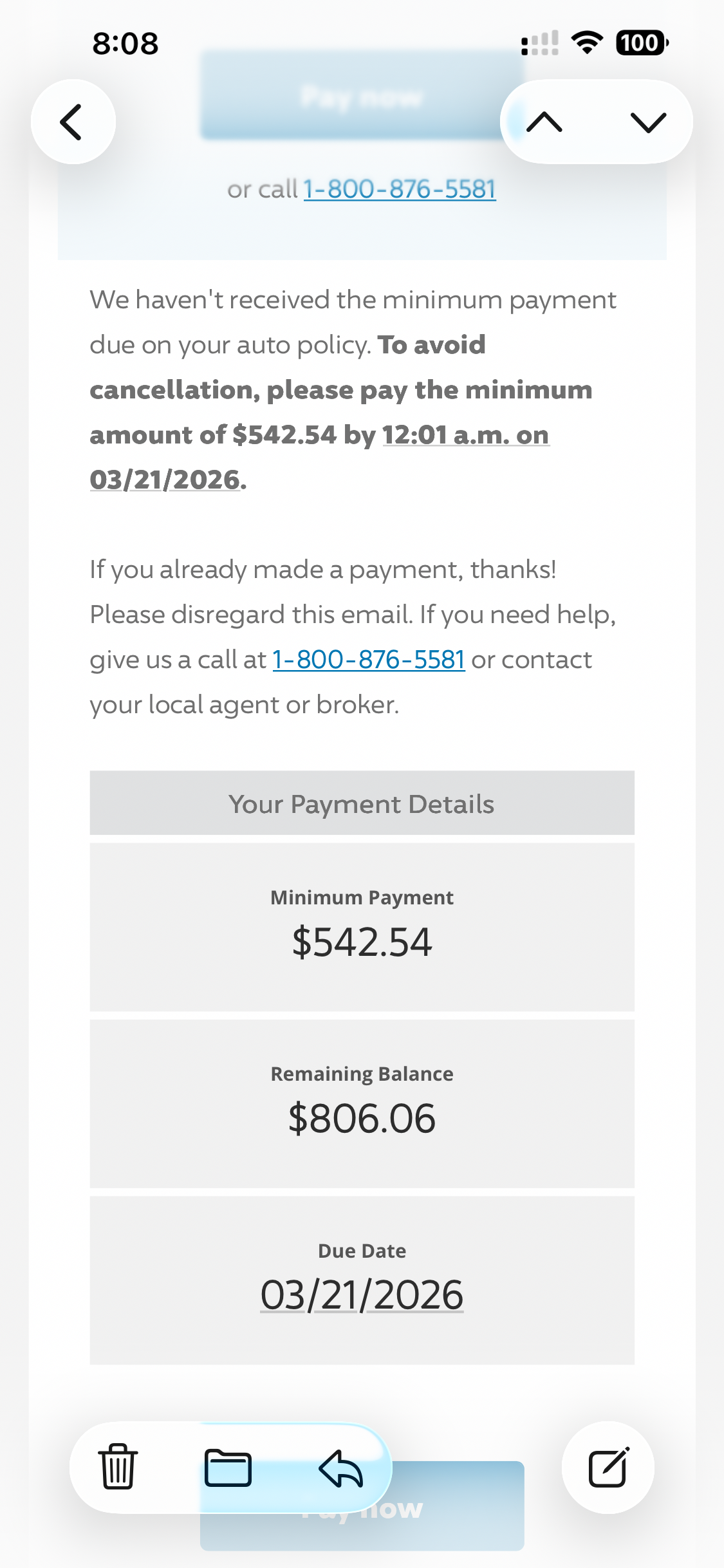Viewport: 724px width, 1568px height.
Task: Tap the 8:08 clock in status bar
Action: pyautogui.click(x=125, y=44)
